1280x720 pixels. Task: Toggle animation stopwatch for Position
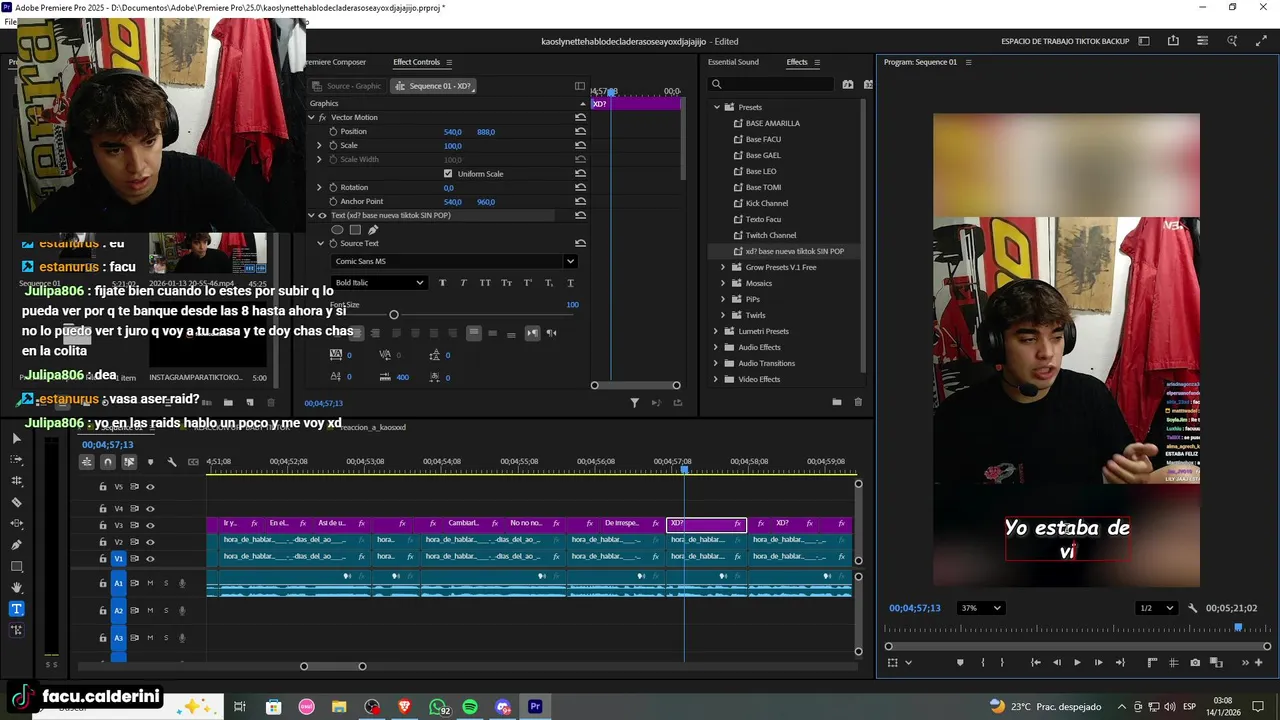[333, 131]
